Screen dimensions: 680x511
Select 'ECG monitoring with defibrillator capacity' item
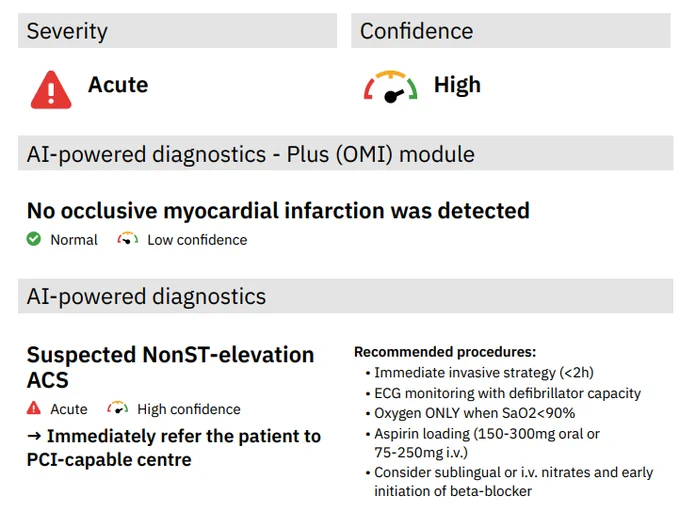(507, 393)
